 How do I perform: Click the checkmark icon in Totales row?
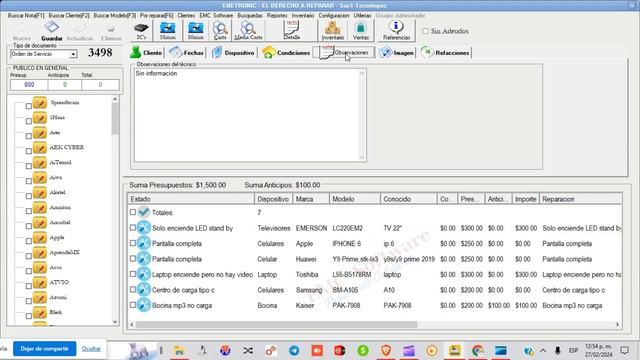pos(144,212)
